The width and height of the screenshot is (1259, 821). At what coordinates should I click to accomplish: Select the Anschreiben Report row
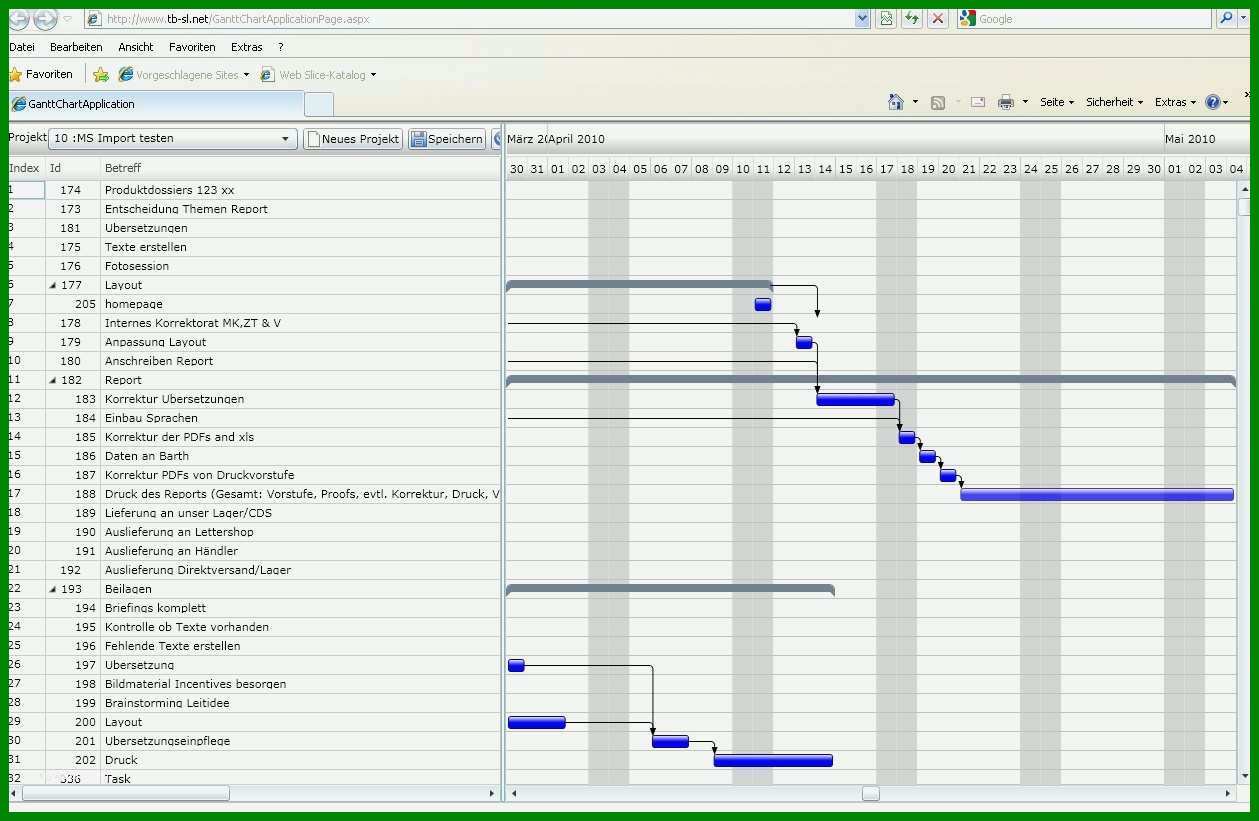click(254, 361)
